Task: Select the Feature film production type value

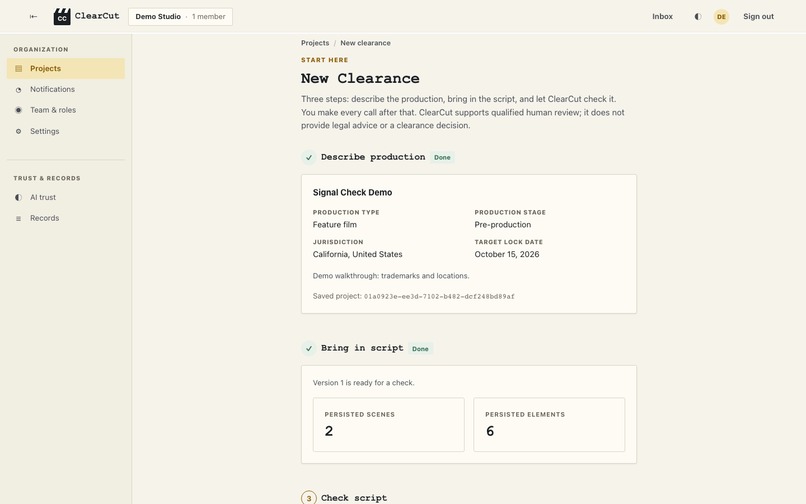Action: click(335, 225)
